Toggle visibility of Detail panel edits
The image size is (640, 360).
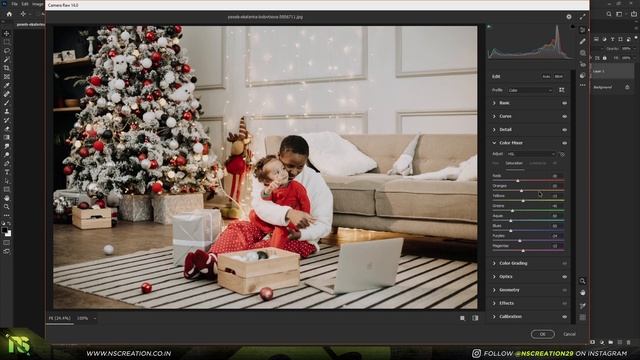click(564, 130)
